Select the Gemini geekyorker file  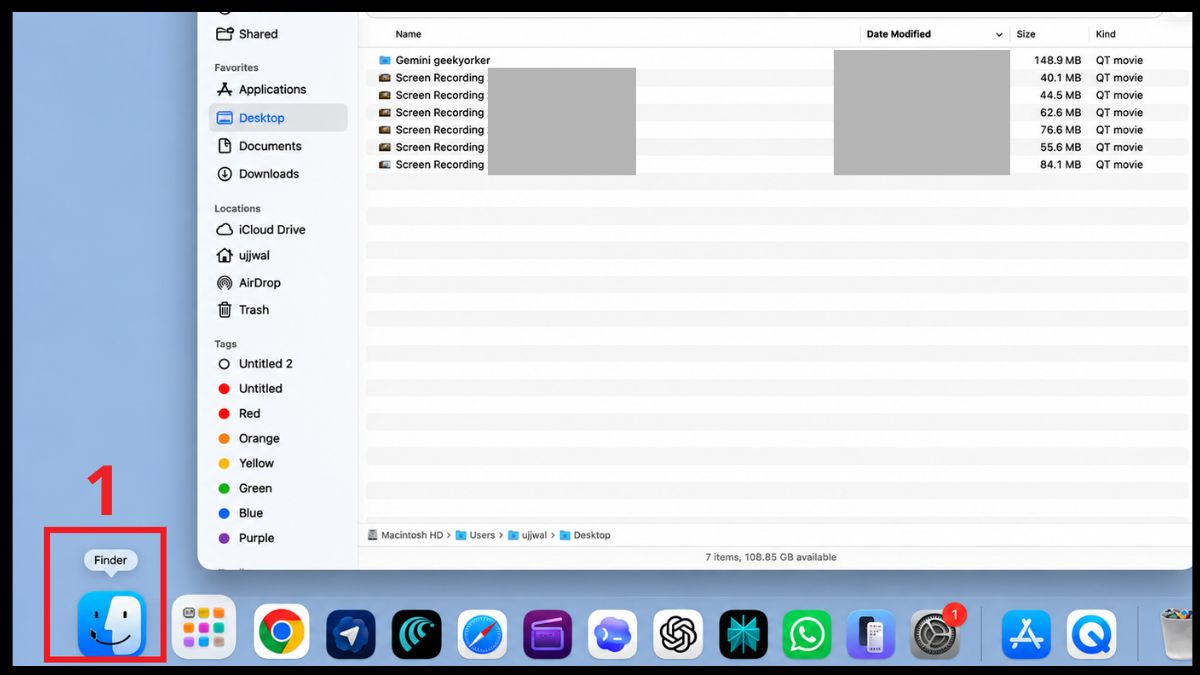[778, 60]
